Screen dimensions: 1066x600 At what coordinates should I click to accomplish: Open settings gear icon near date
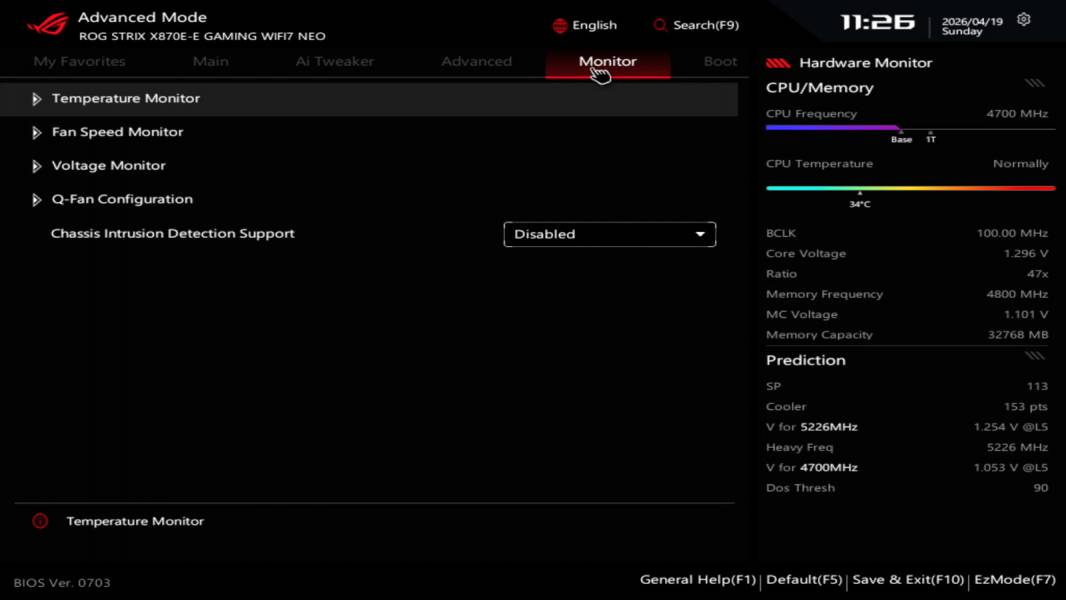1023,20
